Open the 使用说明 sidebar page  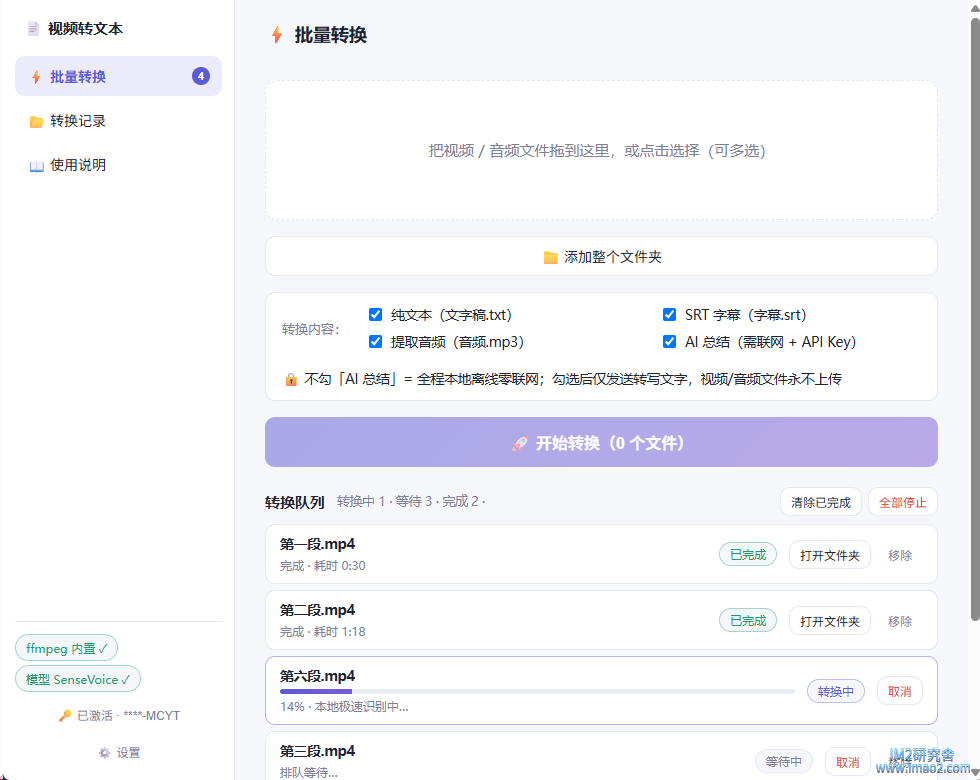(118, 165)
